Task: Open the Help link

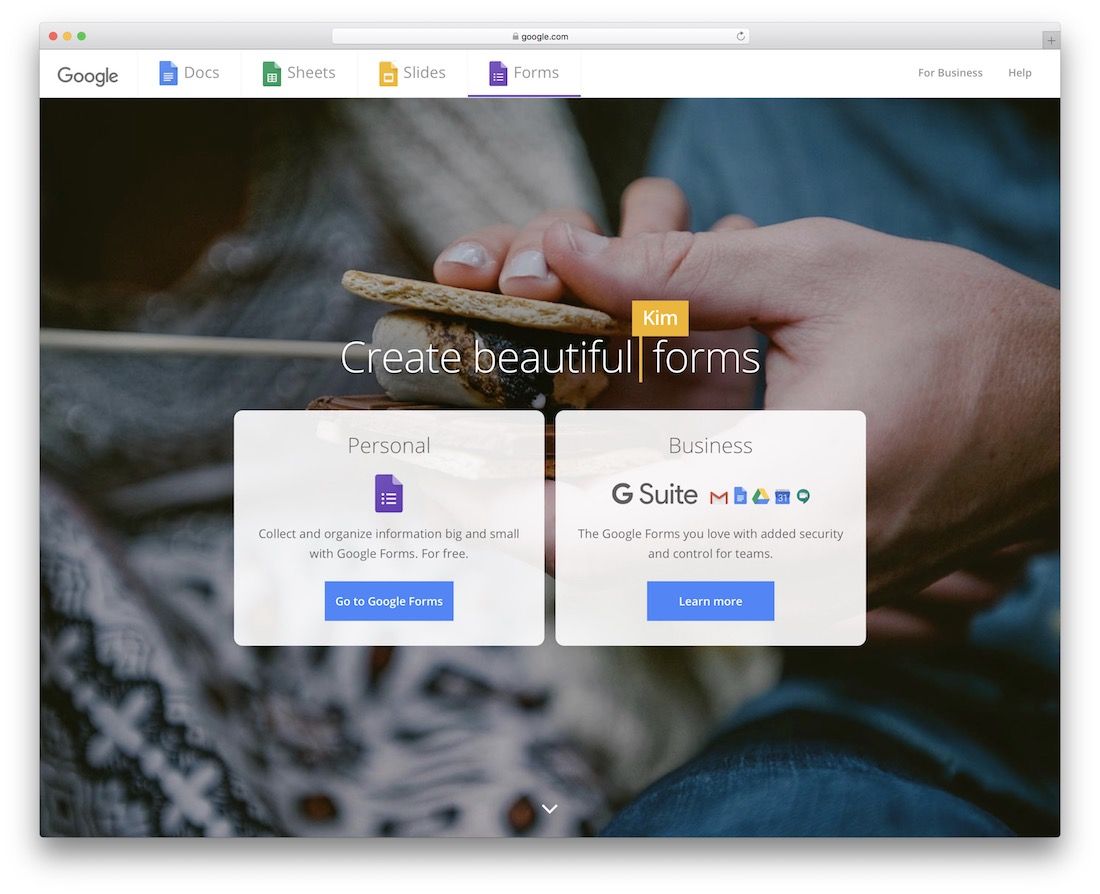Action: 1019,72
